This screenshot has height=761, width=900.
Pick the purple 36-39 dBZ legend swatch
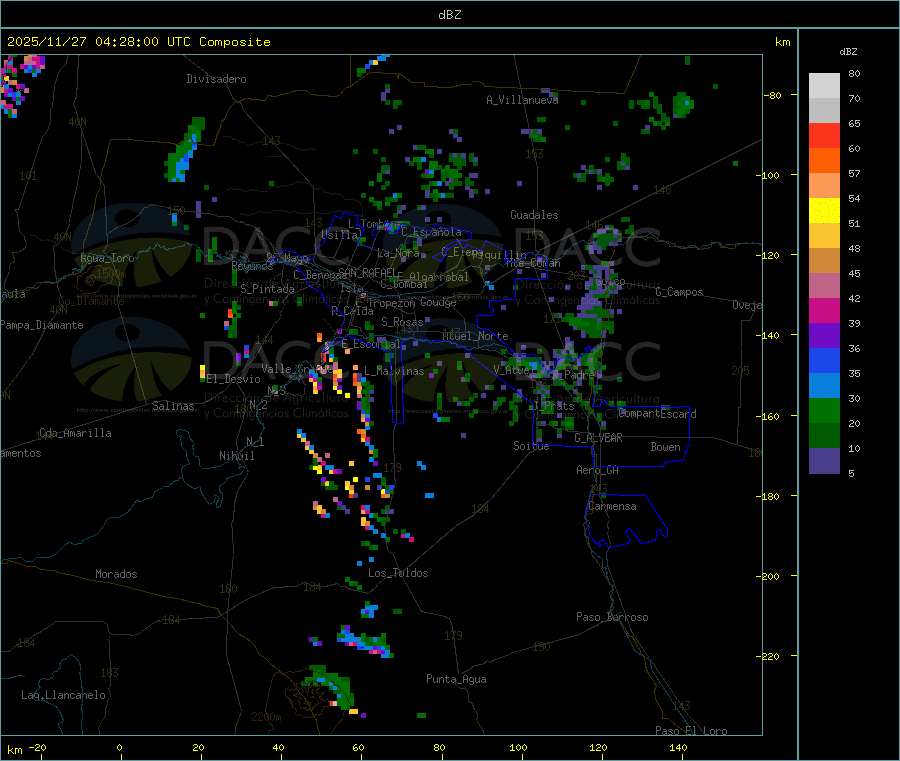coord(824,336)
